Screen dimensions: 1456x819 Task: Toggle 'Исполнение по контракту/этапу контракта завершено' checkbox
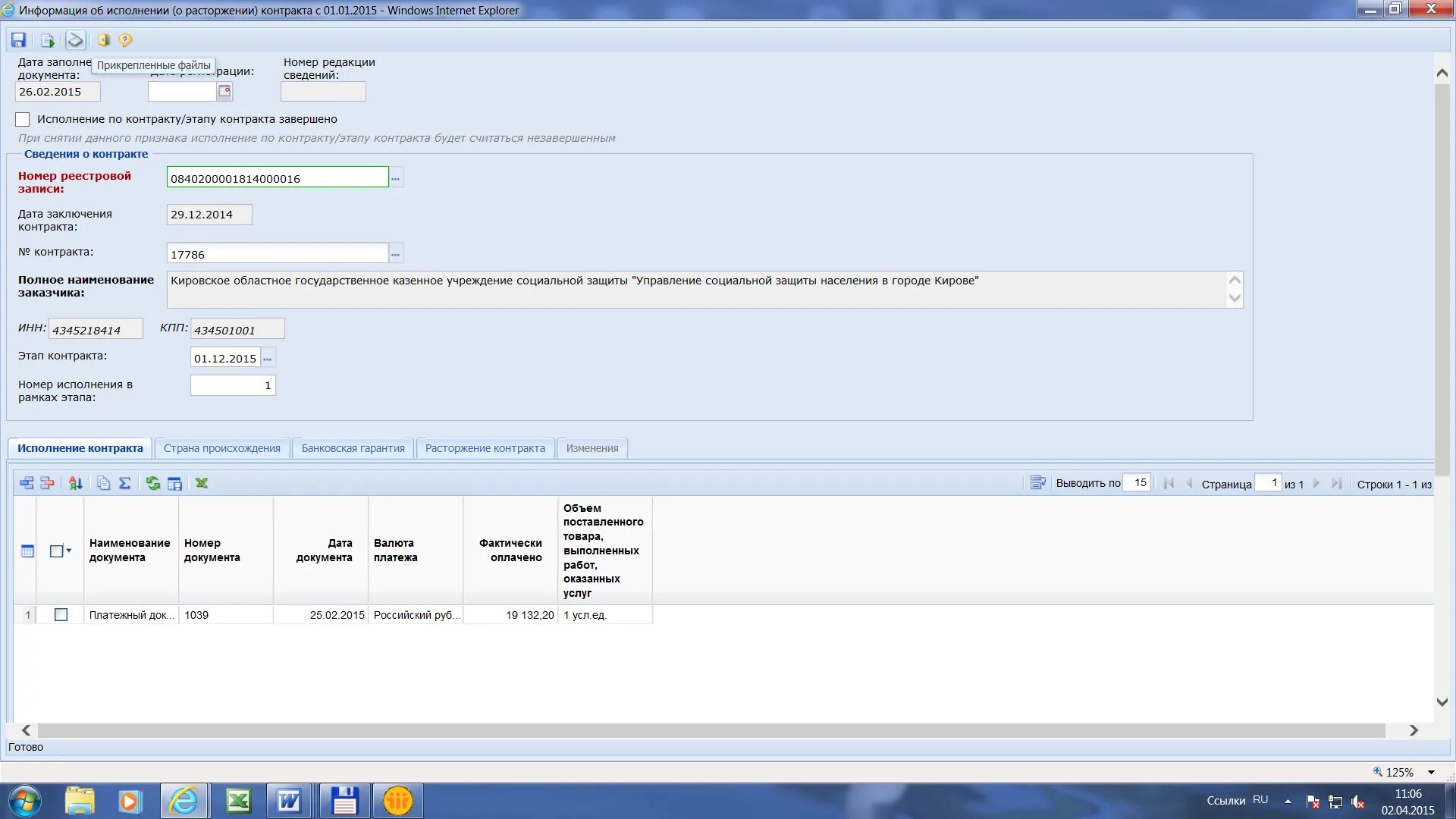point(23,119)
